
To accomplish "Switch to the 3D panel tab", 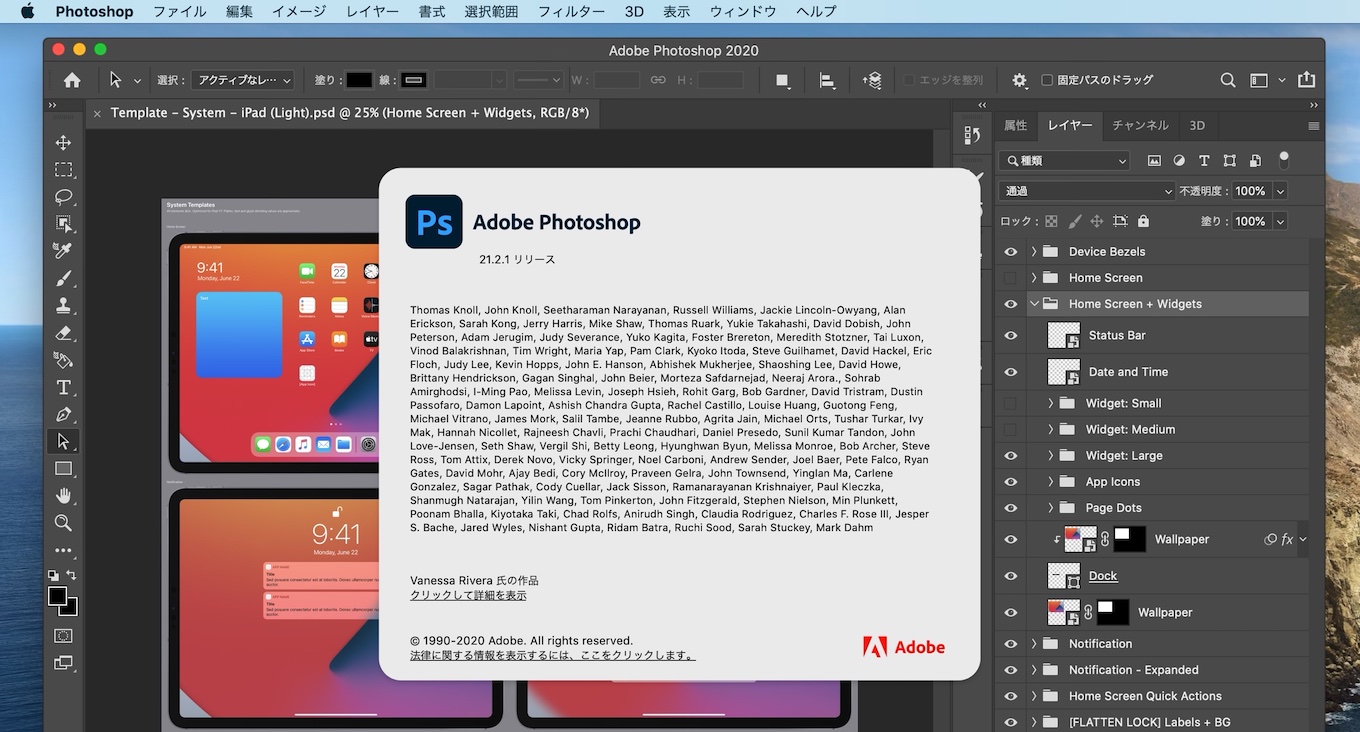I will click(1197, 126).
